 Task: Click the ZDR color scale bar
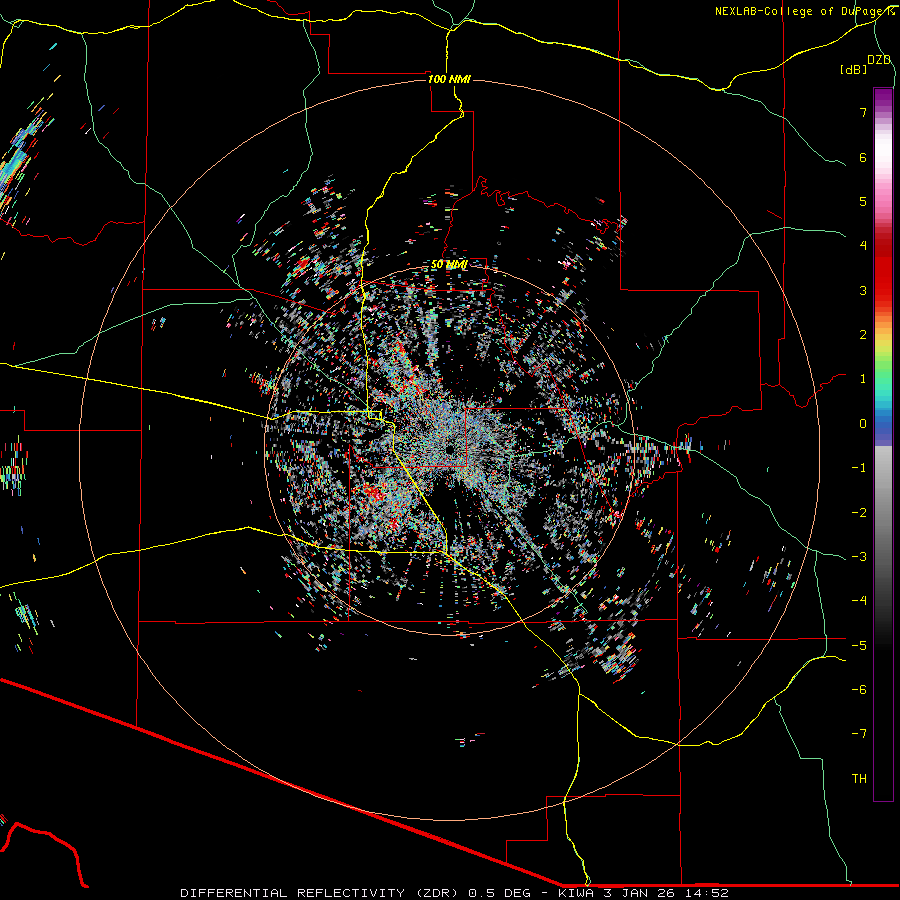pos(883,444)
